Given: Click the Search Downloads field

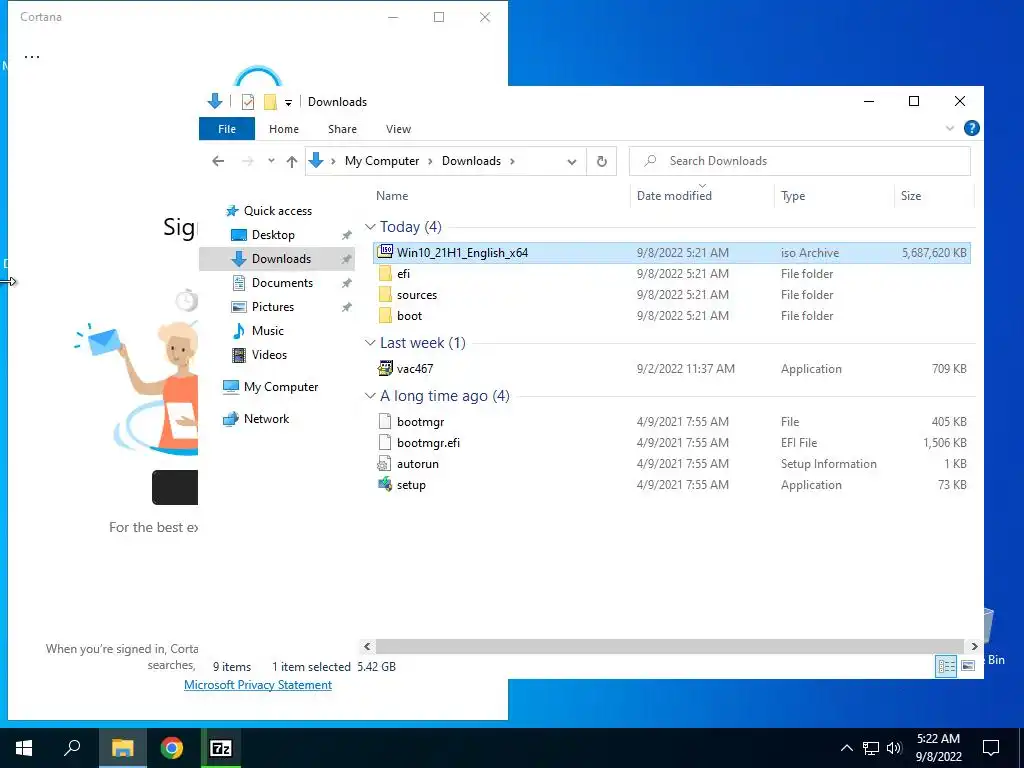Looking at the screenshot, I should pyautogui.click(x=799, y=161).
